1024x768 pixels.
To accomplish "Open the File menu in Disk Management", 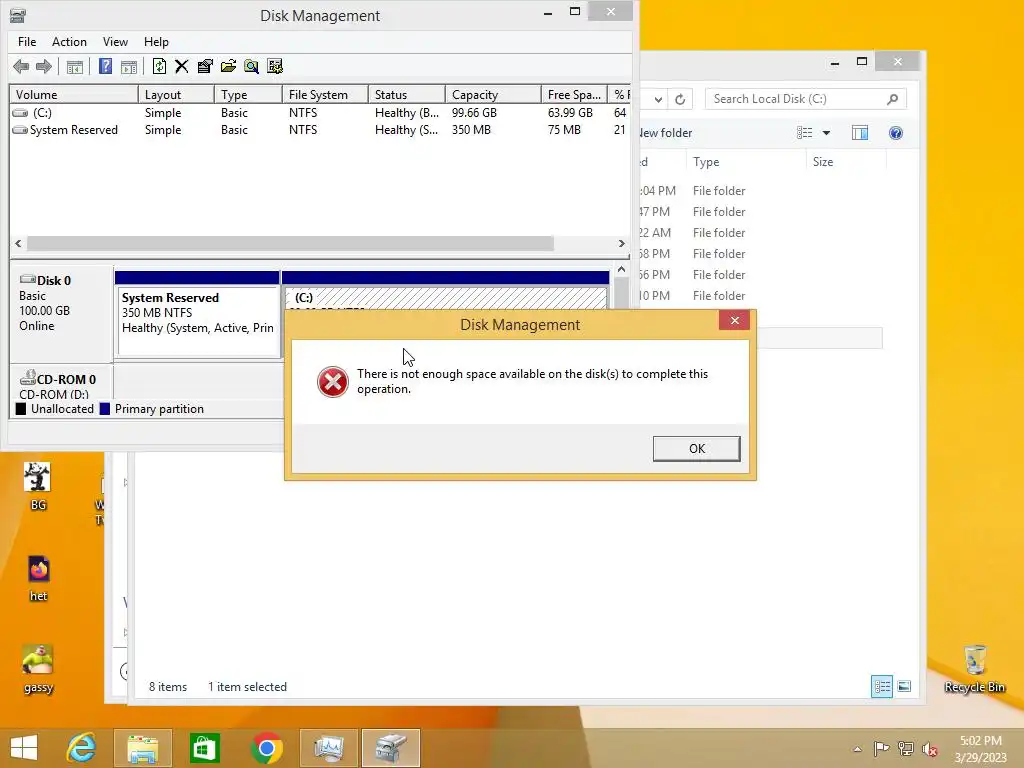I will pos(27,42).
